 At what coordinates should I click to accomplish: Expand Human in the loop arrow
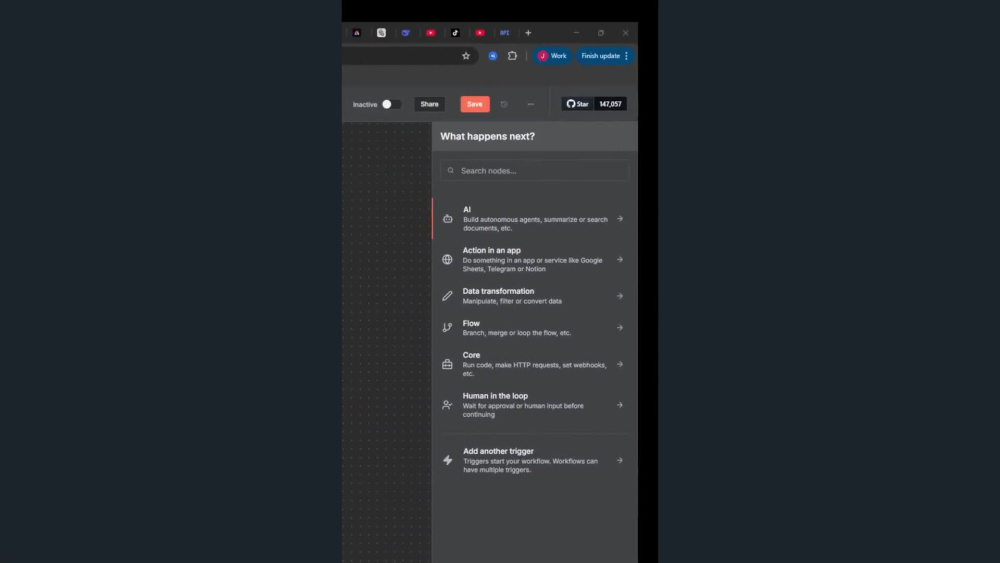pyautogui.click(x=620, y=405)
